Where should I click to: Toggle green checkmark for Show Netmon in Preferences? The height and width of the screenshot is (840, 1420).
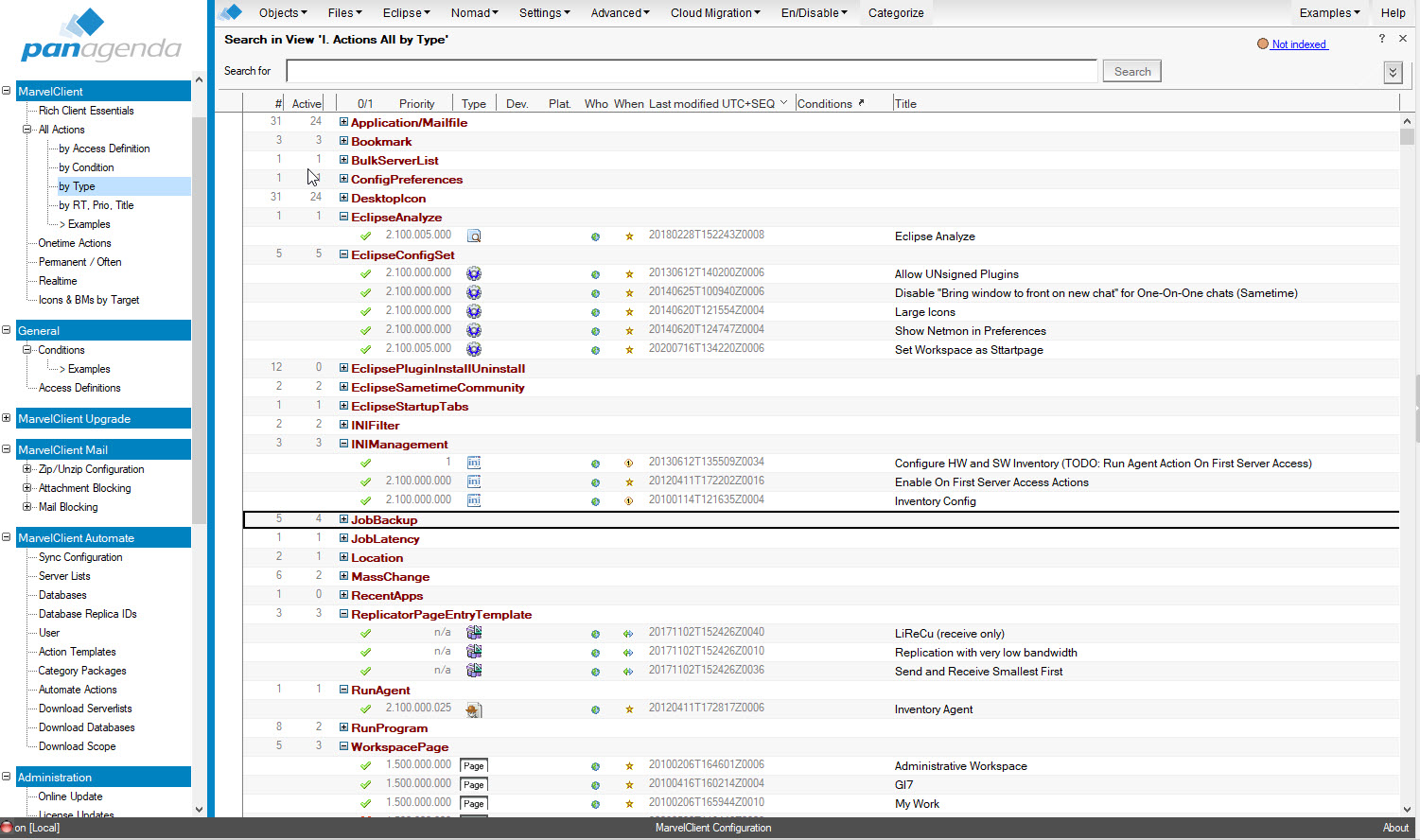click(365, 330)
